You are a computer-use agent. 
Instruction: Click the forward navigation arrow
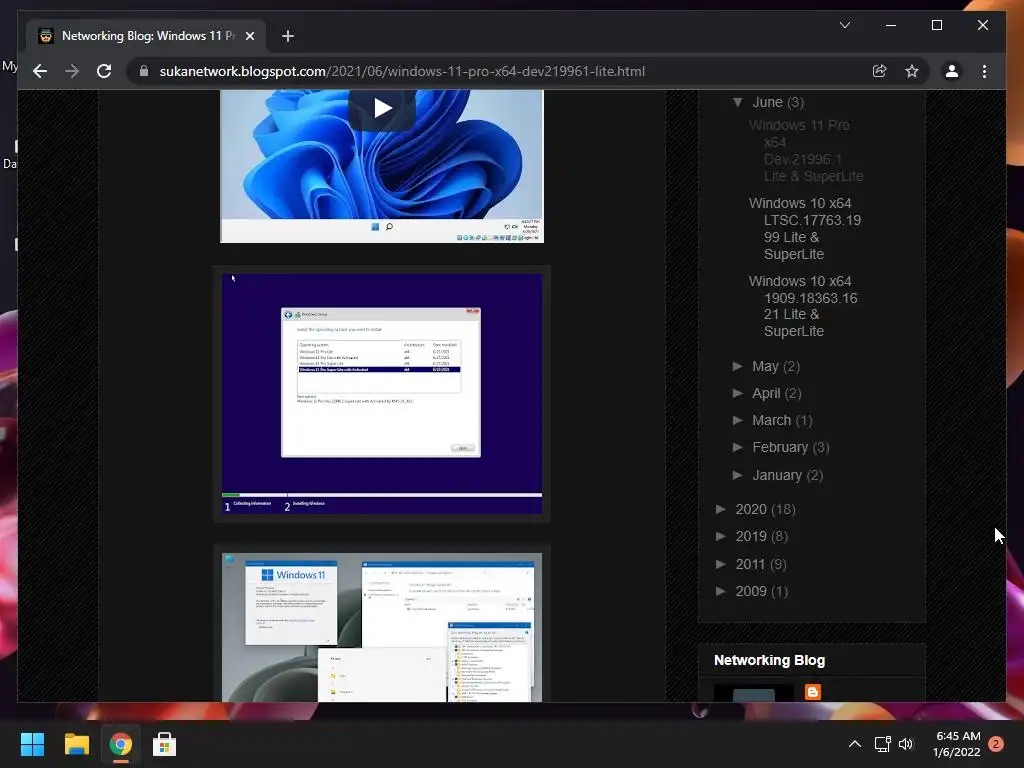[x=72, y=71]
